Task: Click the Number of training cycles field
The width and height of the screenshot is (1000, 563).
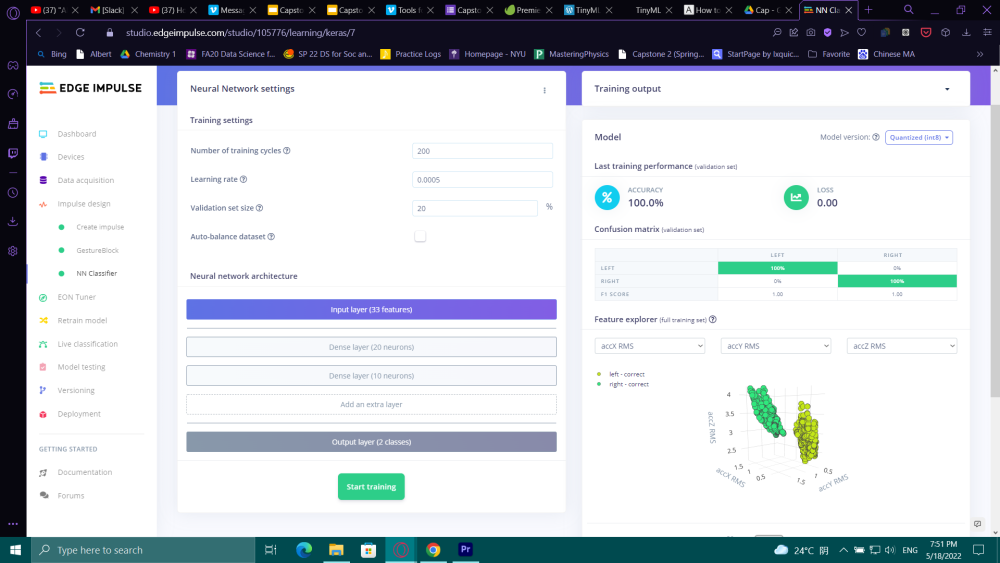Action: (x=482, y=151)
